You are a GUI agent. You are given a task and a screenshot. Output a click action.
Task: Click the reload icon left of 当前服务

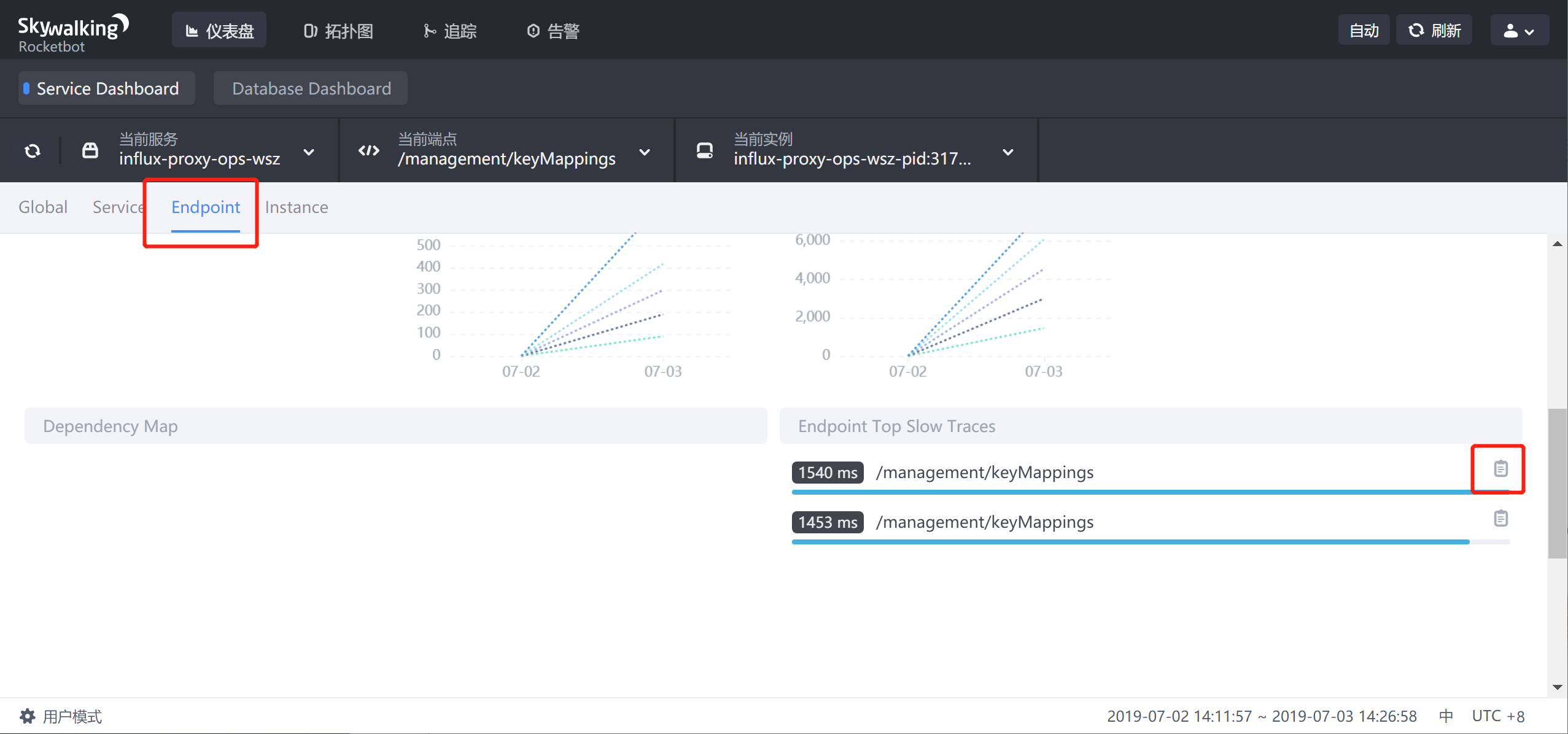click(33, 150)
